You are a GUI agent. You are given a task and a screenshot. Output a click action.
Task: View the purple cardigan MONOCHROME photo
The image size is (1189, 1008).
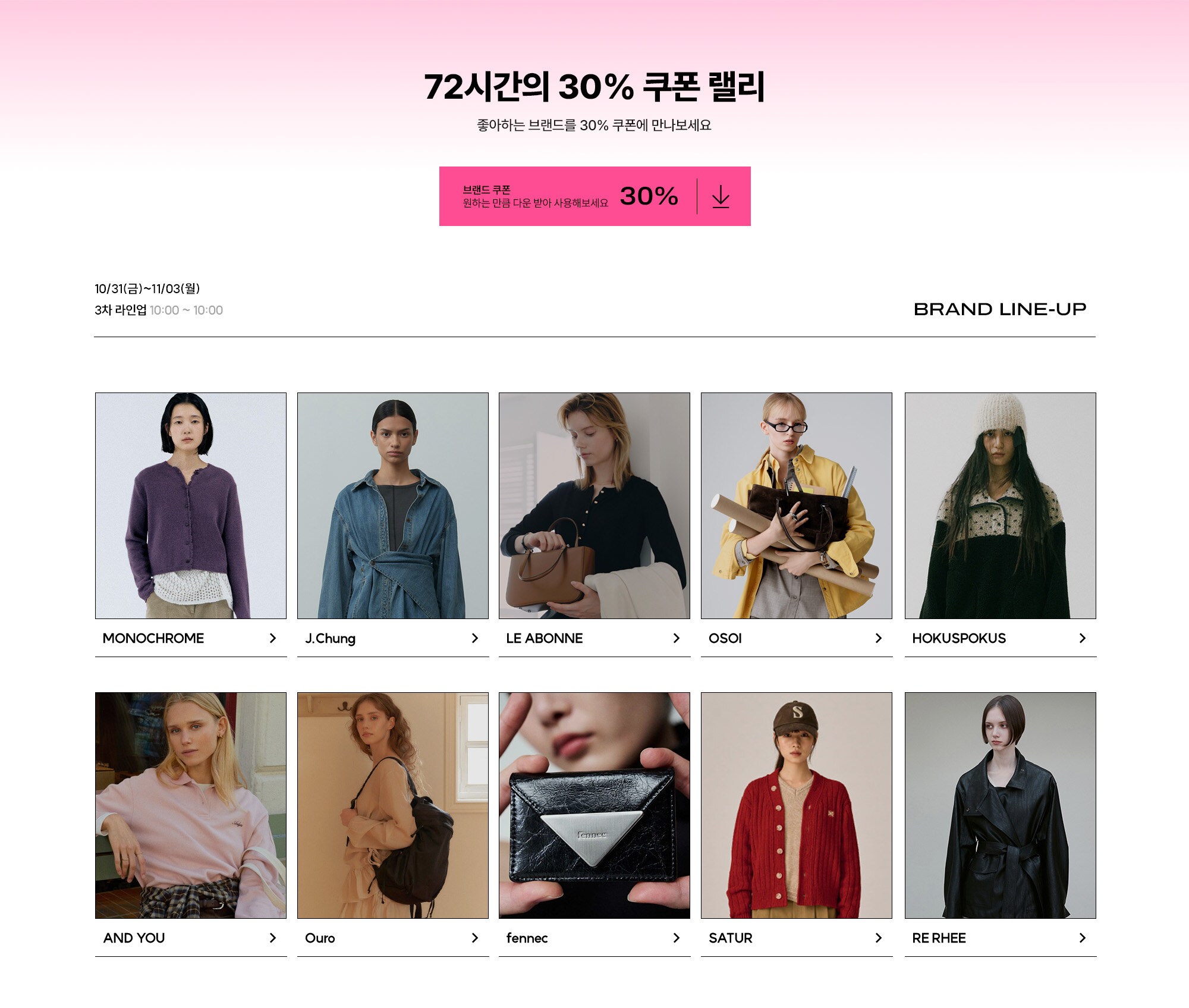coord(191,505)
